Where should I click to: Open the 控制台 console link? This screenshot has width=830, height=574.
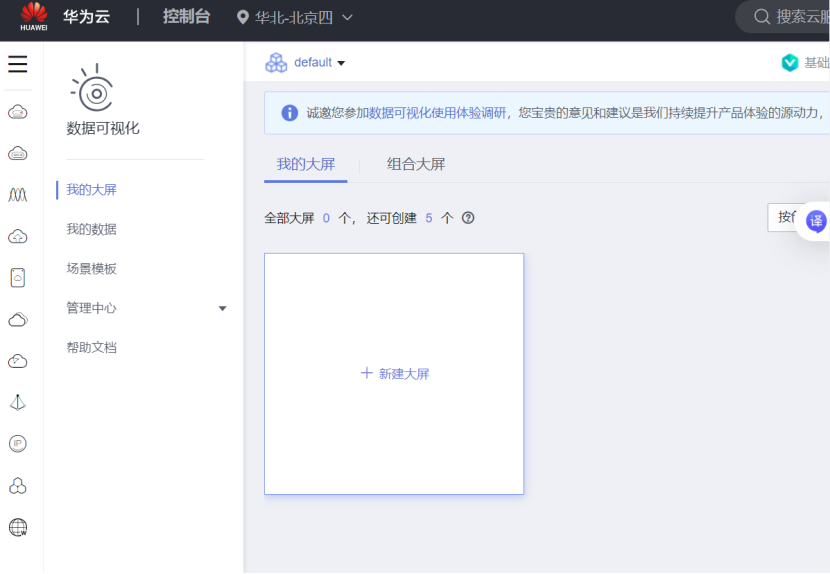coord(186,16)
